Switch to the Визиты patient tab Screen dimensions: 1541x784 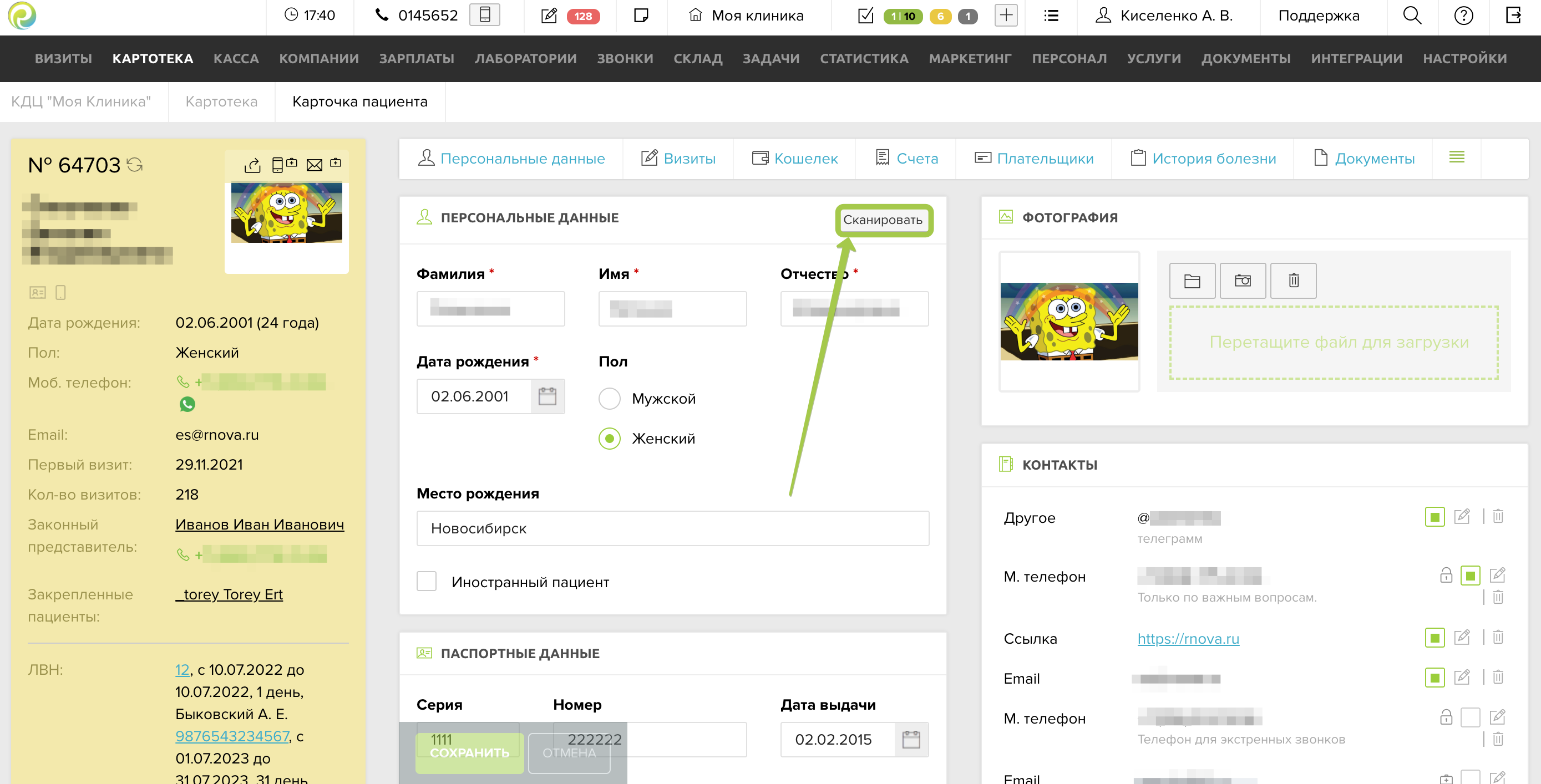tap(678, 159)
